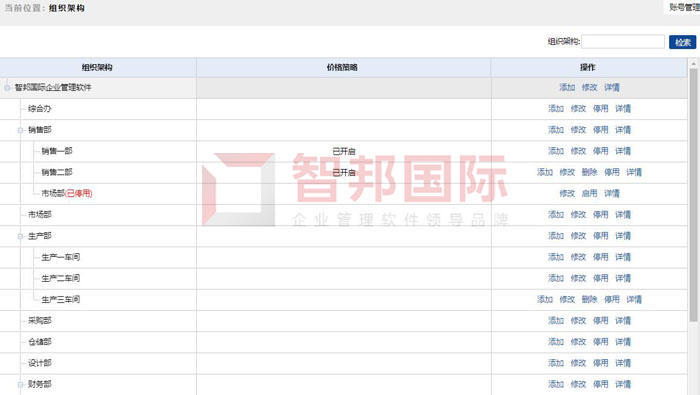Click the 组织架构 search input field

pyautogui.click(x=623, y=42)
